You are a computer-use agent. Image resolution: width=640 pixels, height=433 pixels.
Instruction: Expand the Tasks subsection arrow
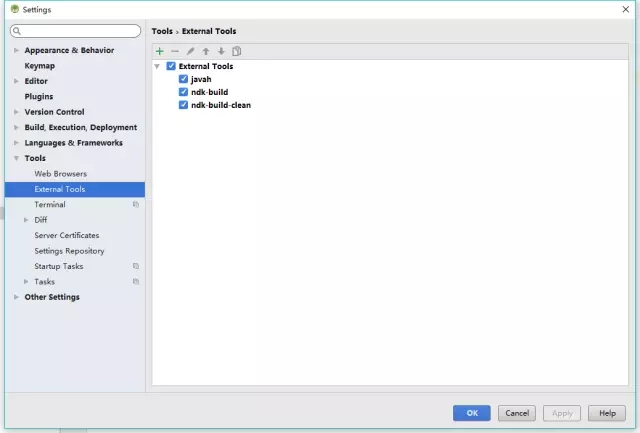pyautogui.click(x=26, y=282)
